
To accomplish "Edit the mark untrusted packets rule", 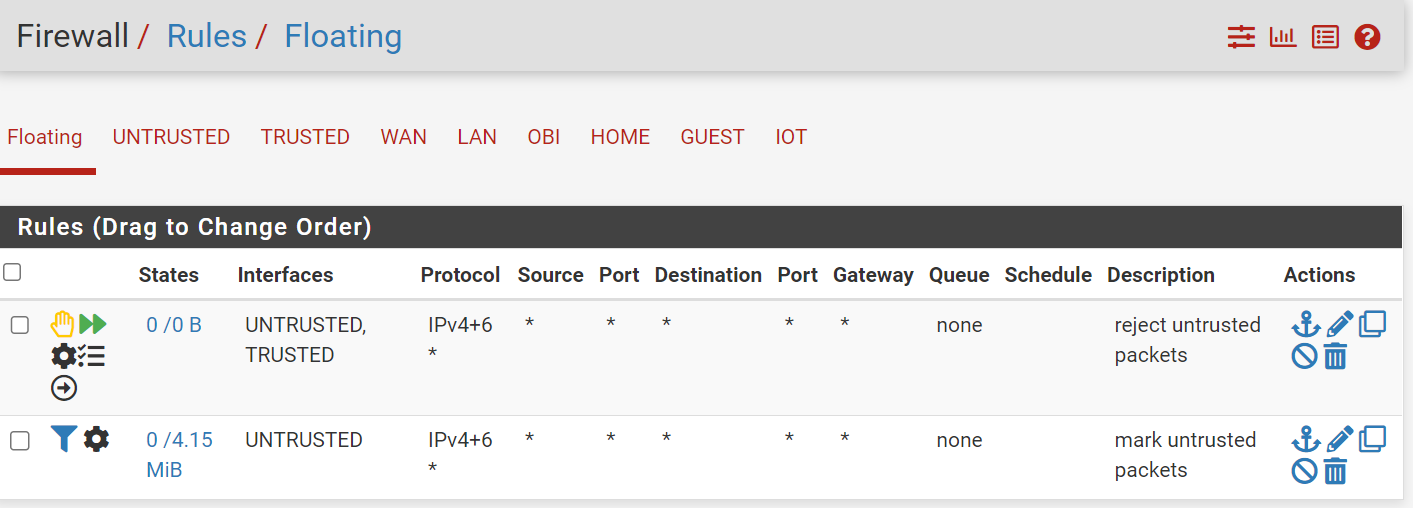I will 1340,439.
